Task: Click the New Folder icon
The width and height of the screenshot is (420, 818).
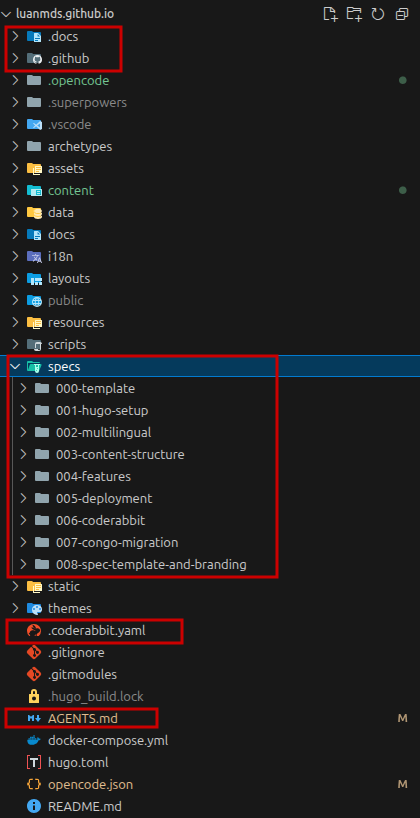Action: tap(354, 14)
